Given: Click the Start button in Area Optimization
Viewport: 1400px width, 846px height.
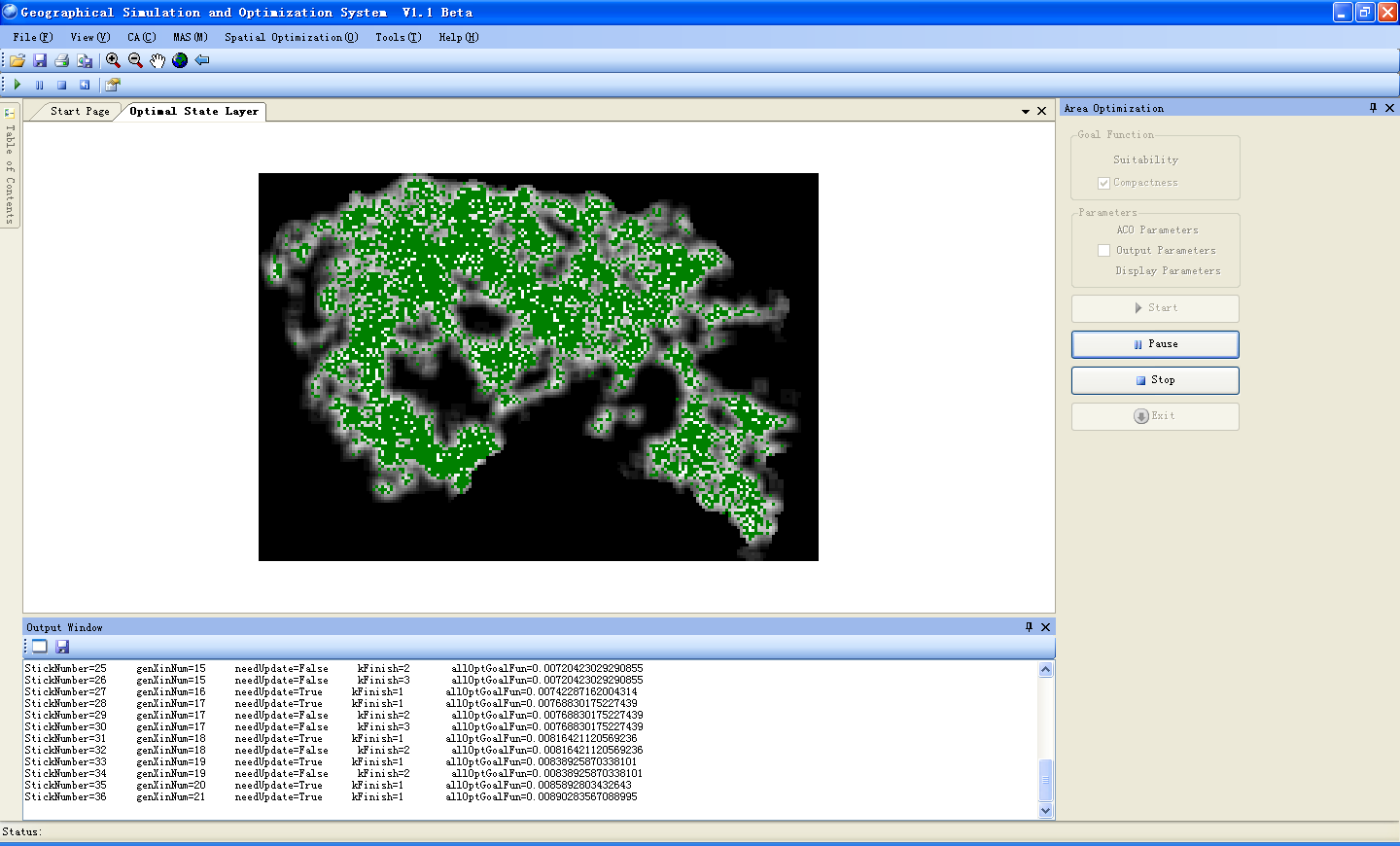Looking at the screenshot, I should click(1155, 308).
